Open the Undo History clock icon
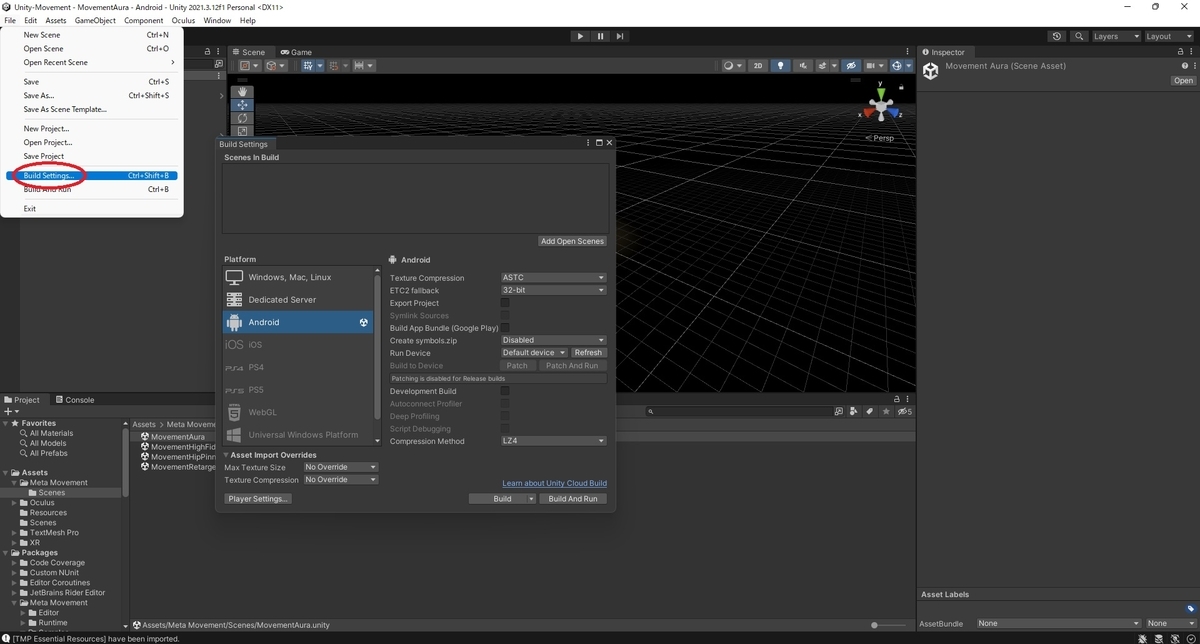Viewport: 1200px width, 644px height. (1057, 36)
